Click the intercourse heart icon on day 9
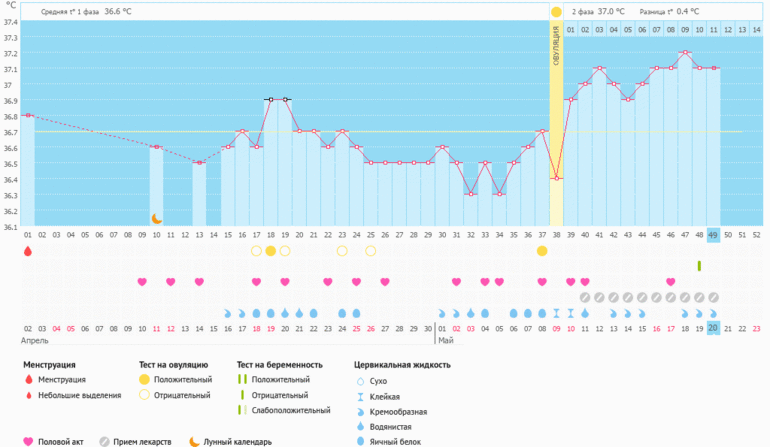The image size is (770, 447). click(142, 282)
